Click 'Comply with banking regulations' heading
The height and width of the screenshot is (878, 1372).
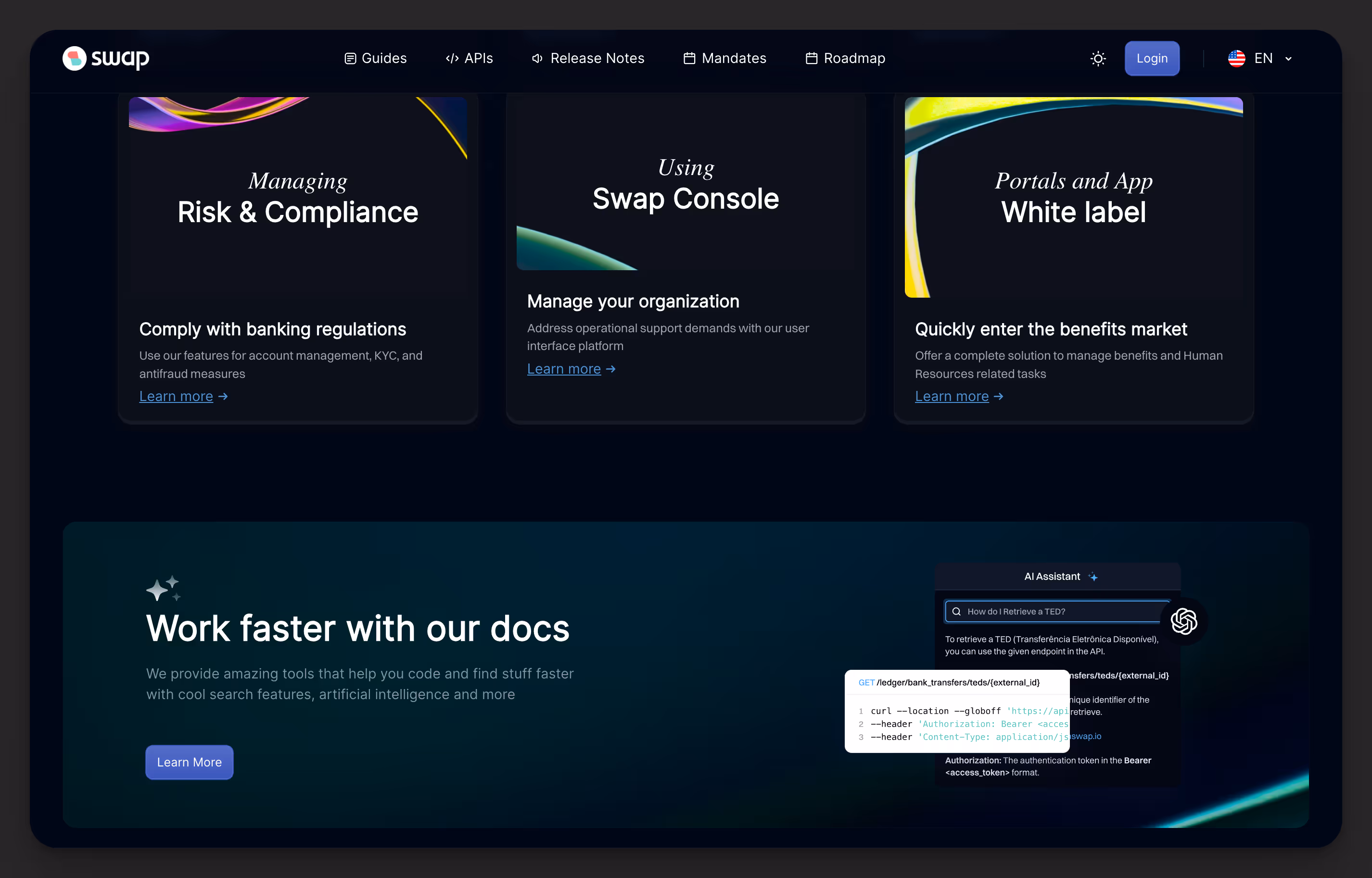273,329
